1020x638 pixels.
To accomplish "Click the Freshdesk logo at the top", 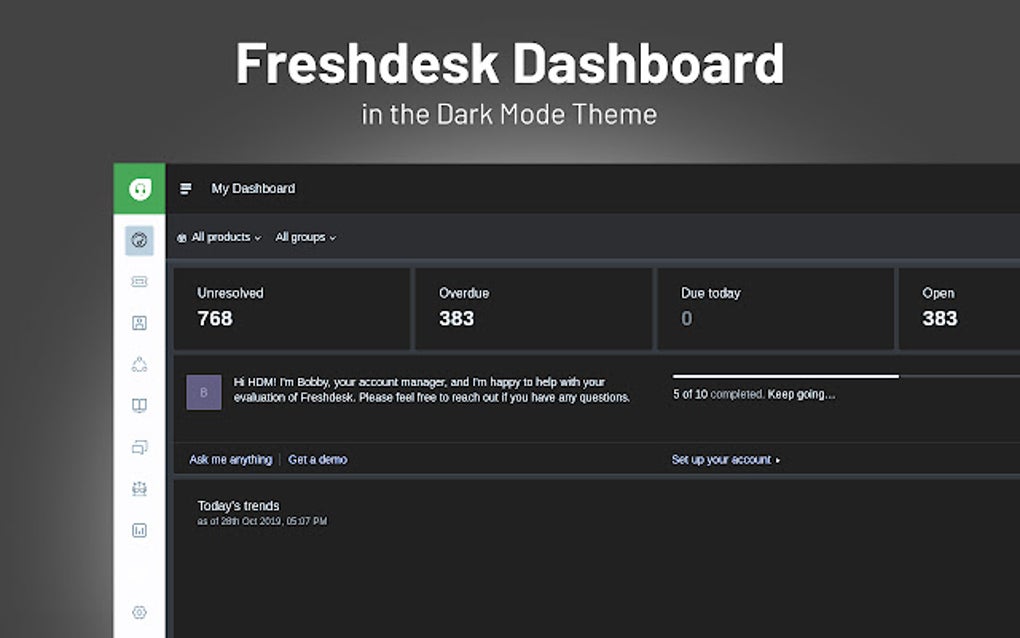I will [140, 187].
